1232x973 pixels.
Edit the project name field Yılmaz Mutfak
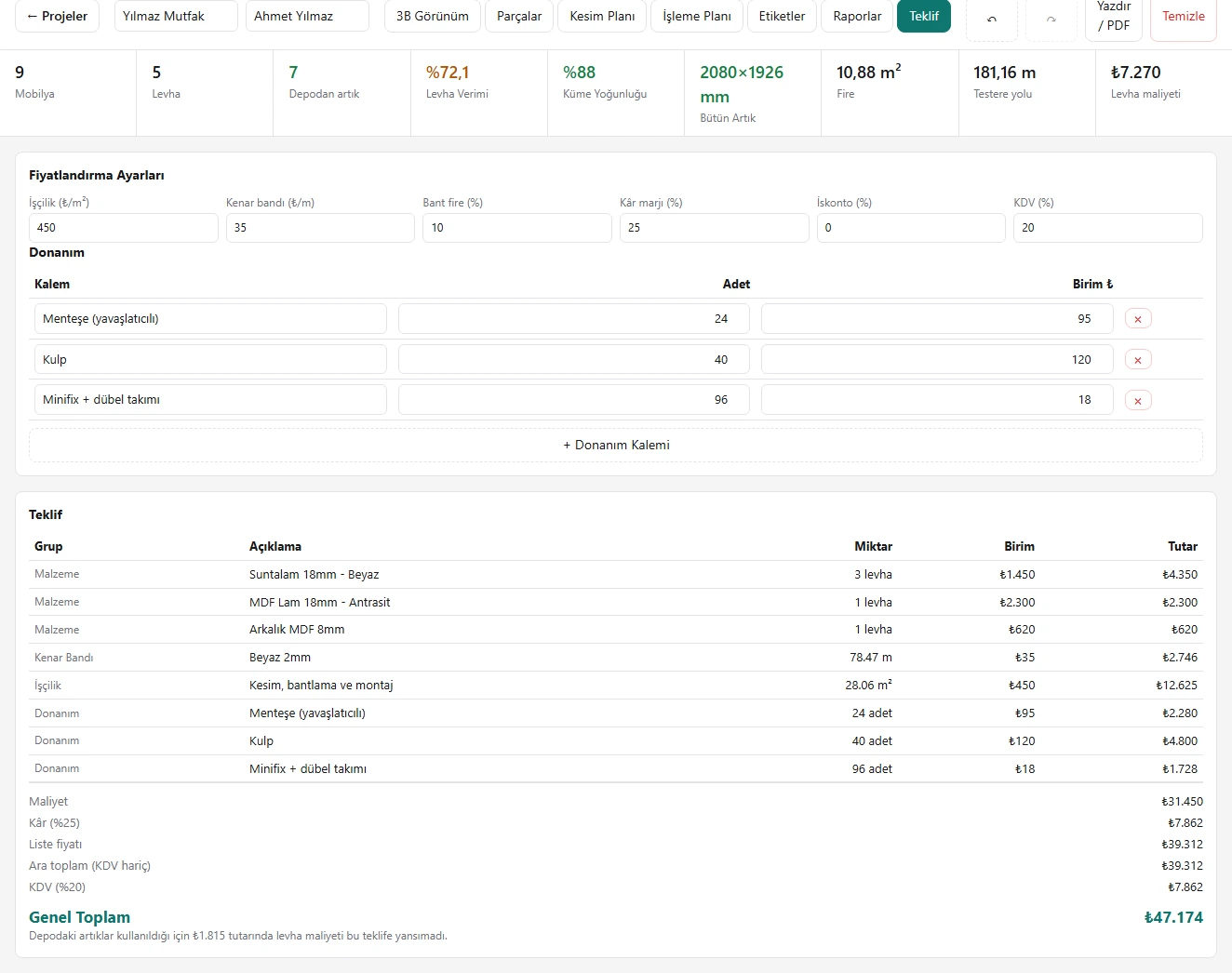point(176,16)
